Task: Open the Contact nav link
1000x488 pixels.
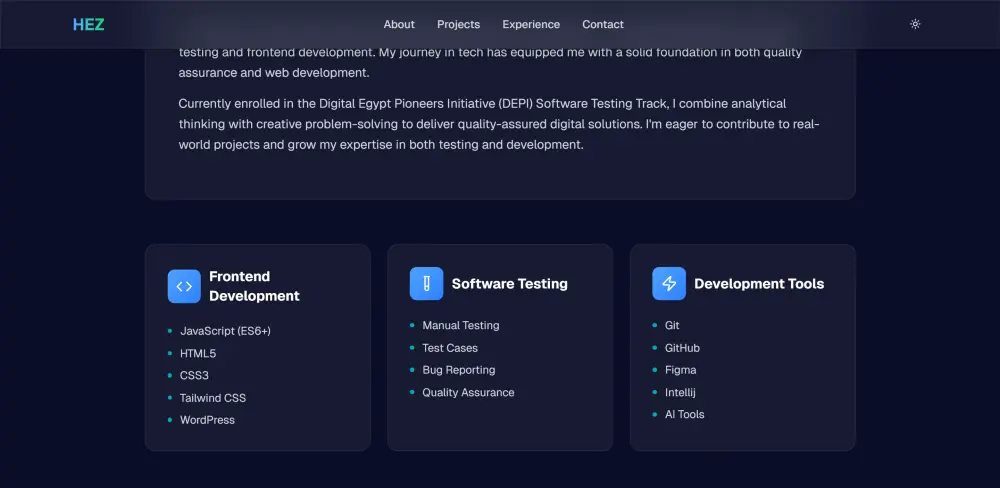Action: [x=603, y=24]
